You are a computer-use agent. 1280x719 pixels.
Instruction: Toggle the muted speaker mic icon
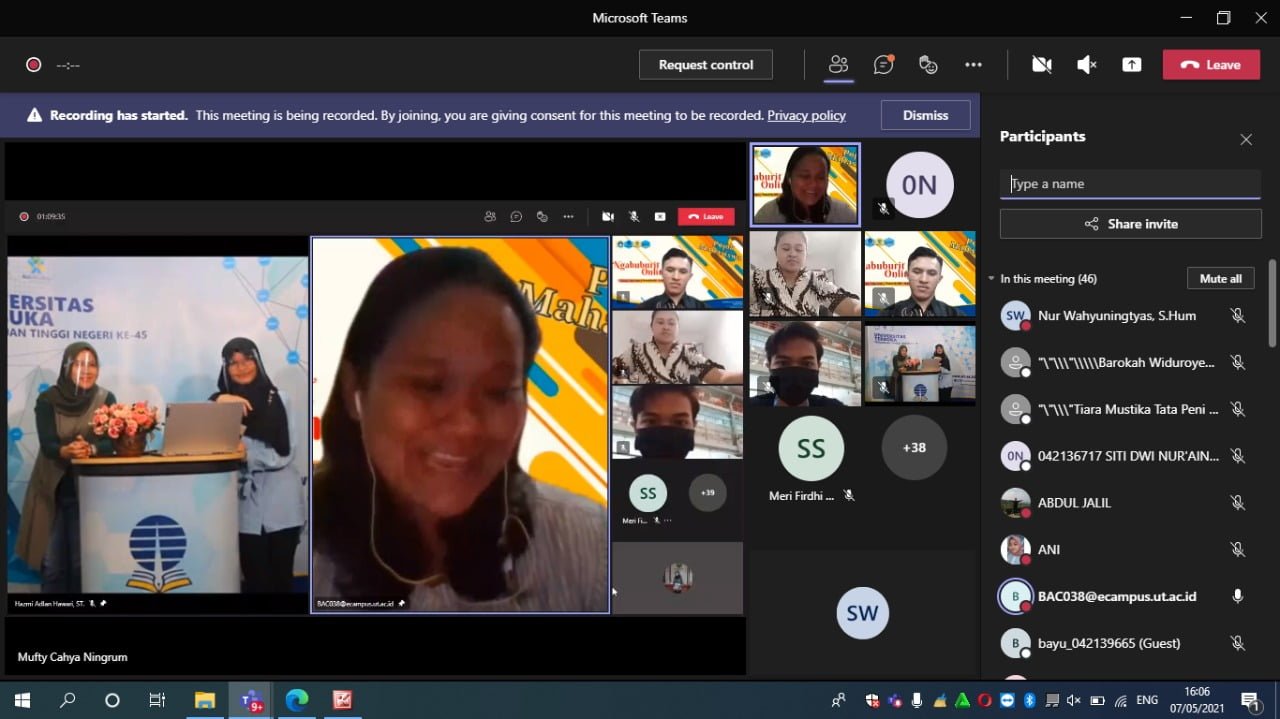pyautogui.click(x=1087, y=65)
